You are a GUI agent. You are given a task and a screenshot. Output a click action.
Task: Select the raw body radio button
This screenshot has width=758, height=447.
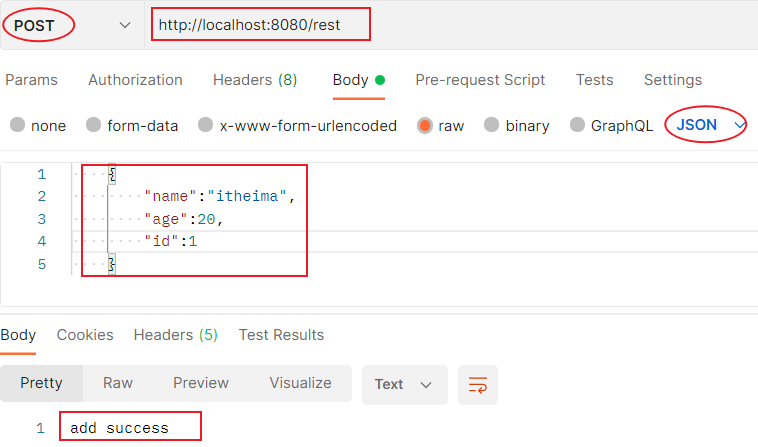click(425, 125)
